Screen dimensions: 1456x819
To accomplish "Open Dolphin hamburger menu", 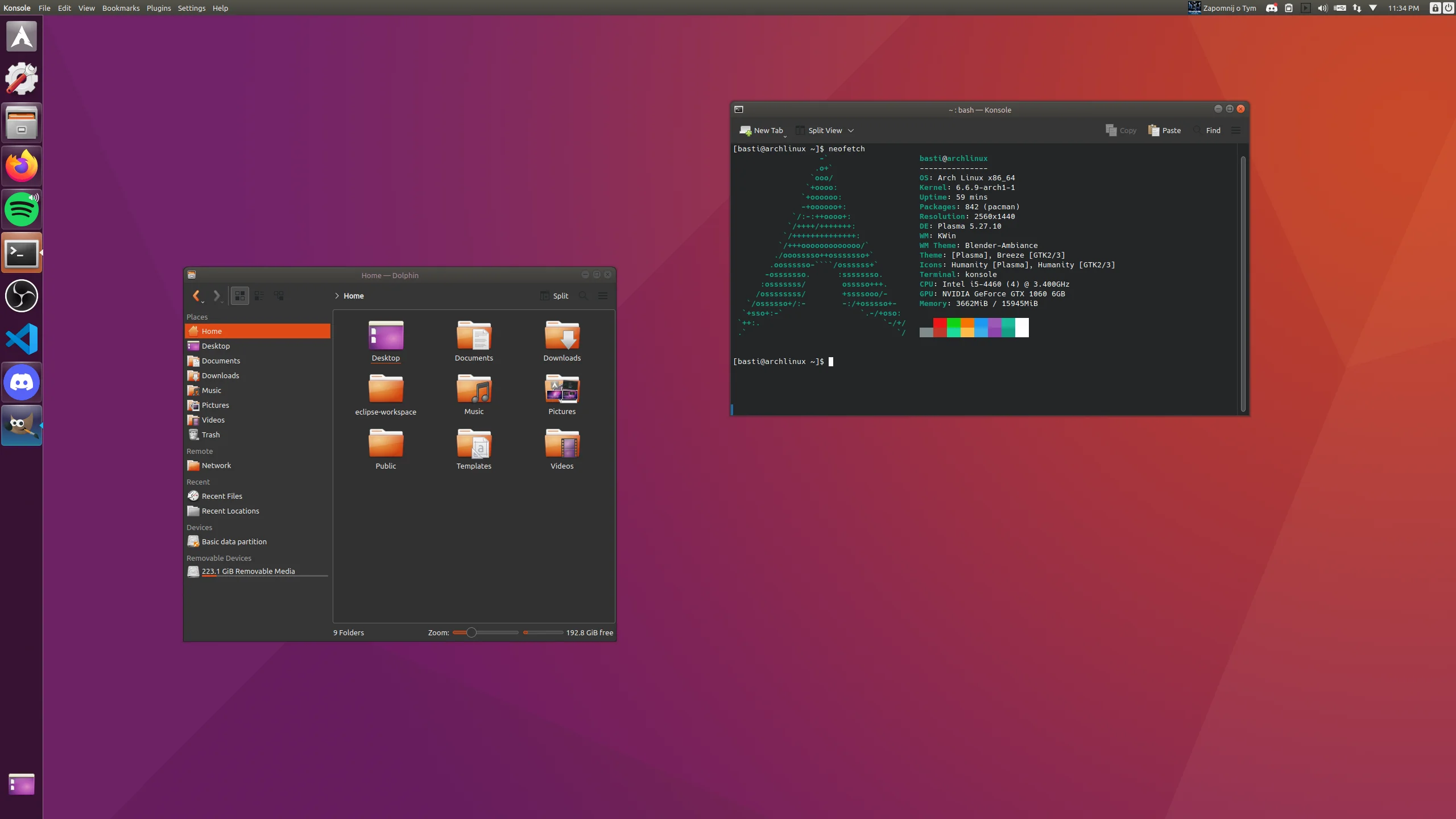I will [x=603, y=296].
